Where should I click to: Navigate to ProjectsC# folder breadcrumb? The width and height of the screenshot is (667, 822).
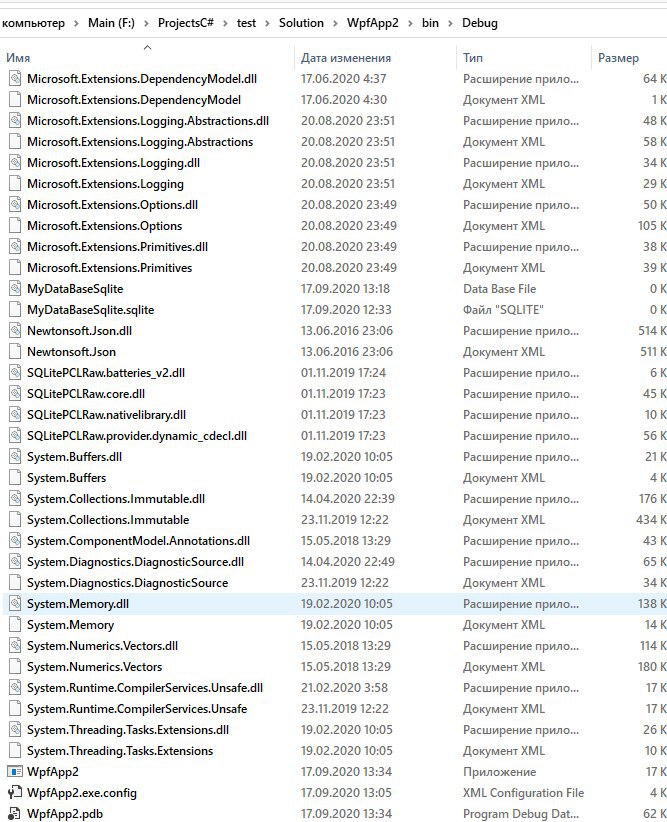[x=186, y=23]
